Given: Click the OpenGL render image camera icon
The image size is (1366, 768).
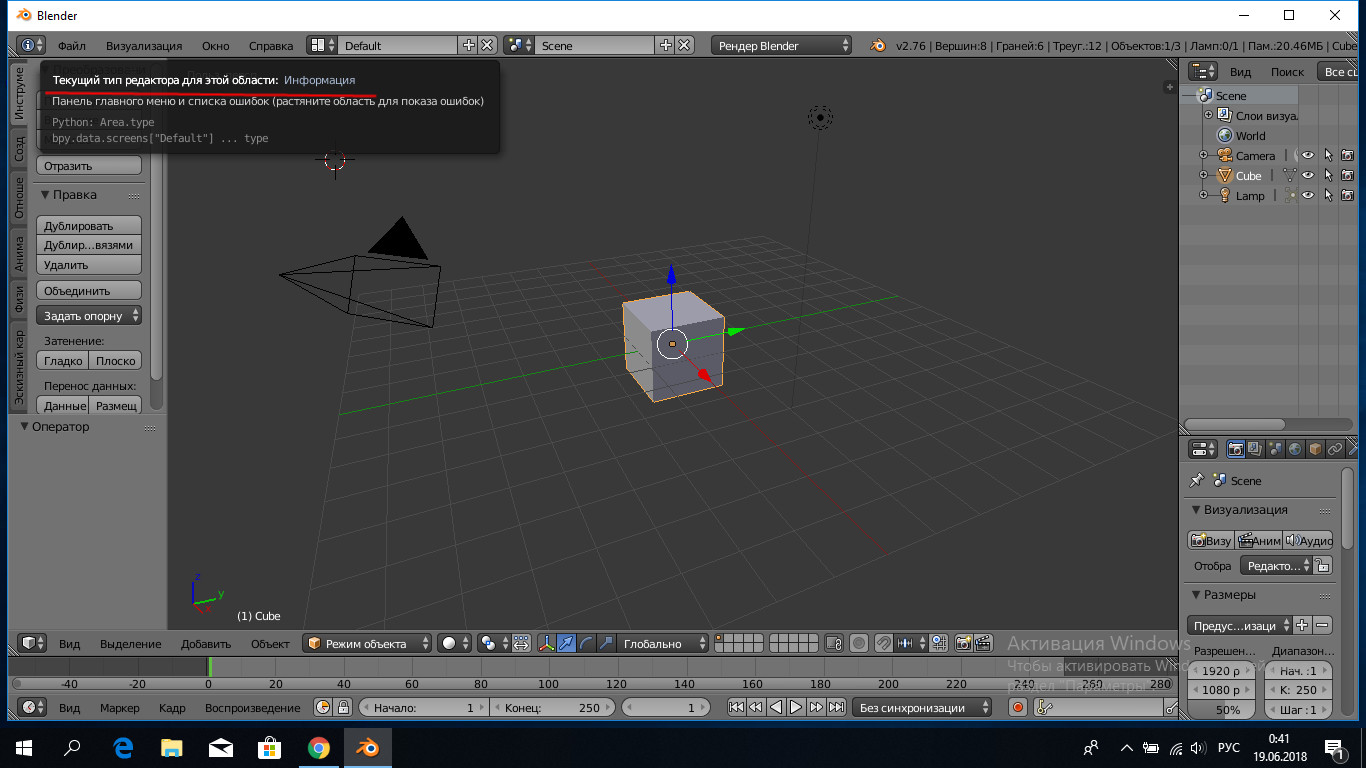Looking at the screenshot, I should point(964,643).
